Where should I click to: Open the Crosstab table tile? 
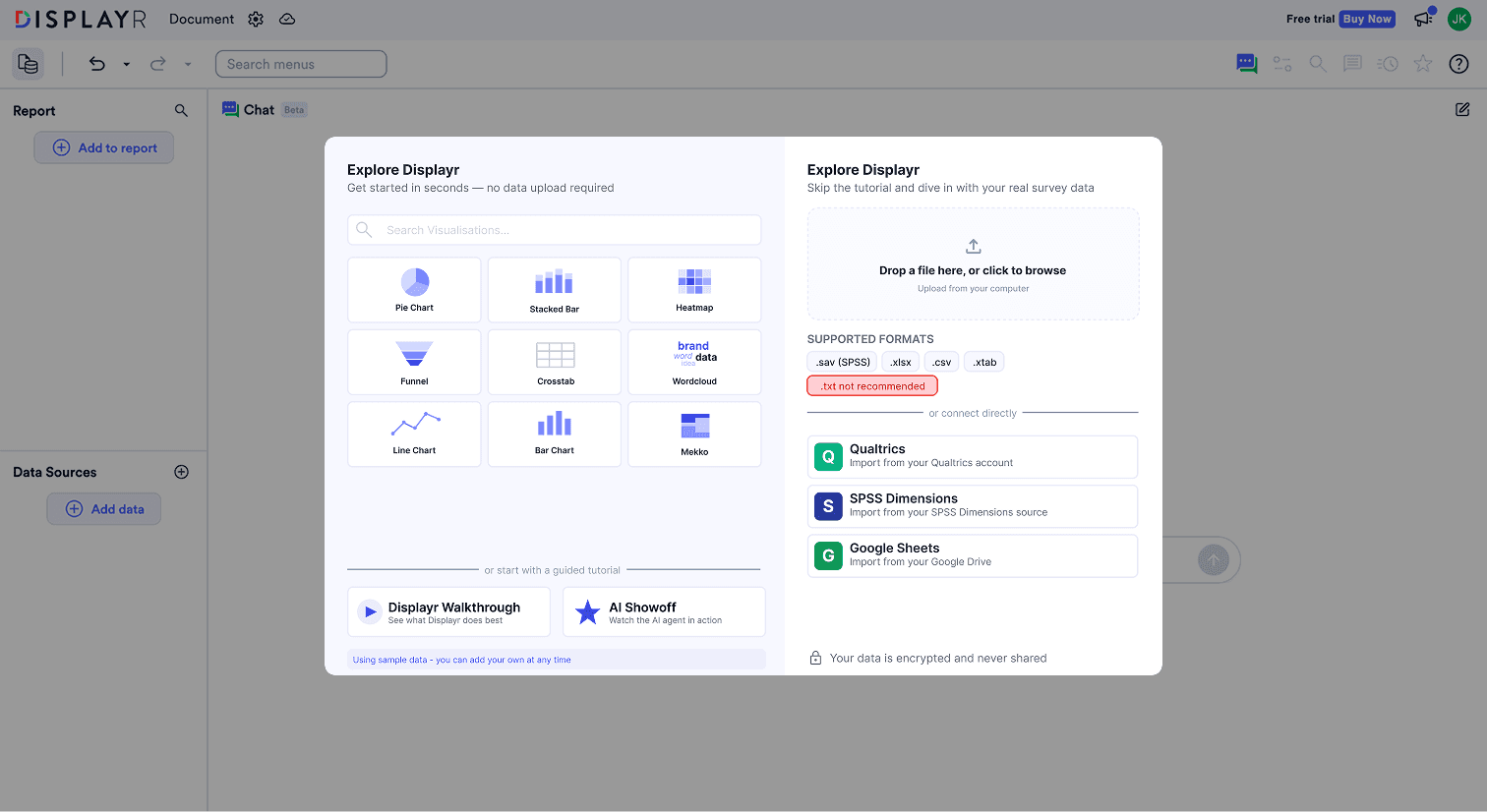tap(555, 362)
